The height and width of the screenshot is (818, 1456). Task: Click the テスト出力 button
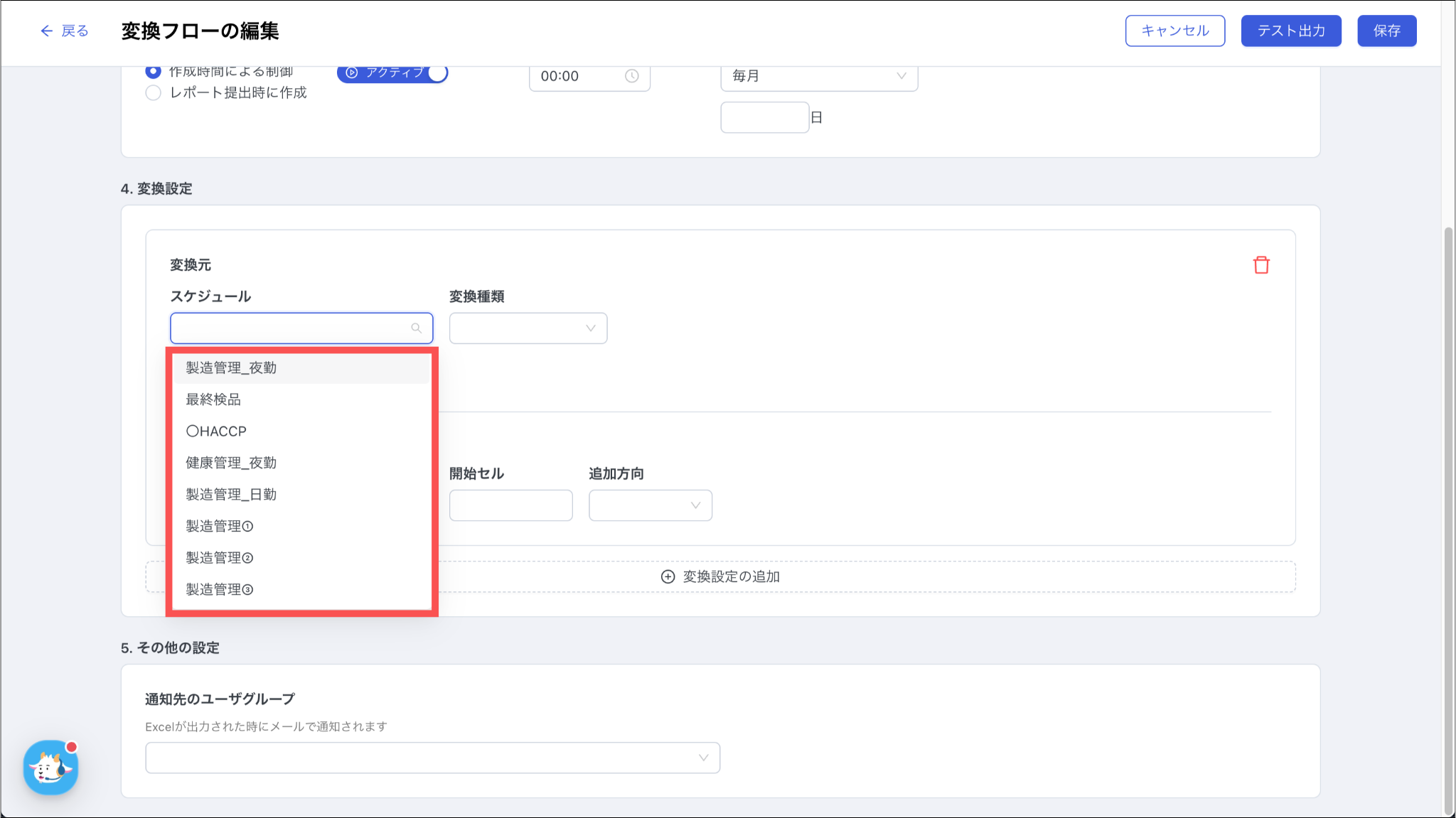(1291, 31)
